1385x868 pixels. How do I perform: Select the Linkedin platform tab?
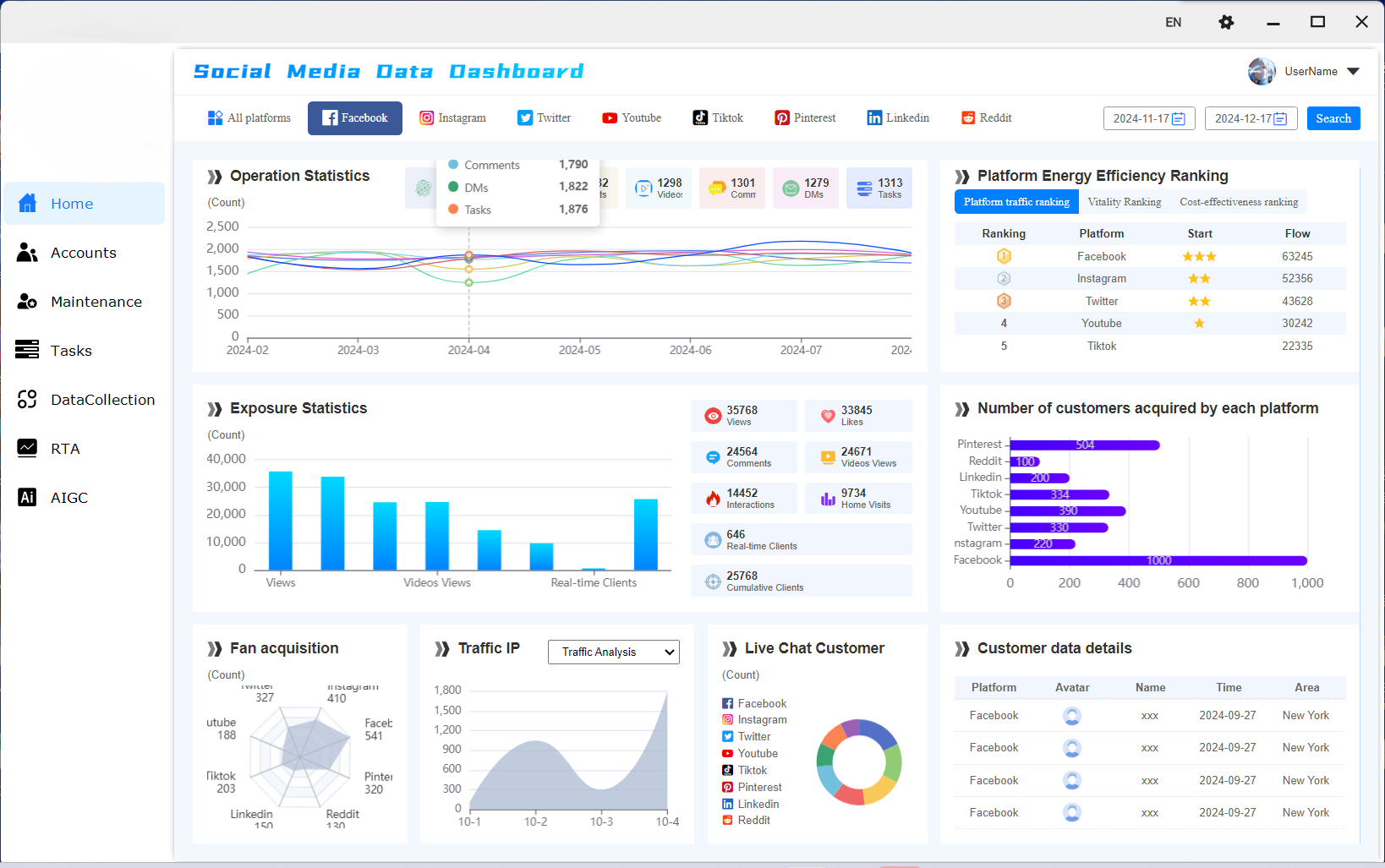[x=898, y=118]
